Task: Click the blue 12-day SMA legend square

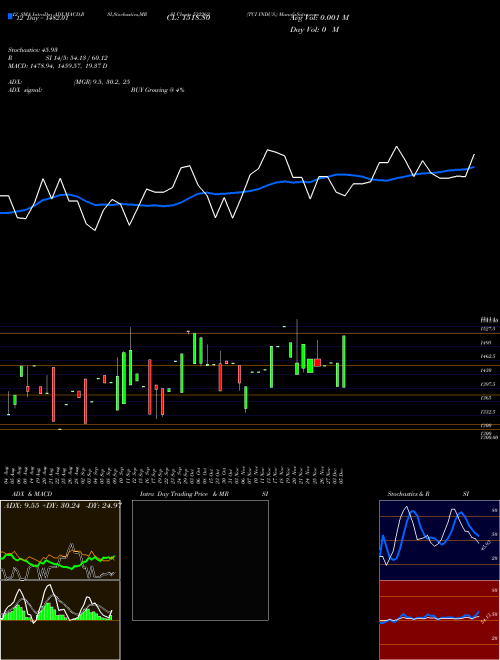Action: point(10,17)
